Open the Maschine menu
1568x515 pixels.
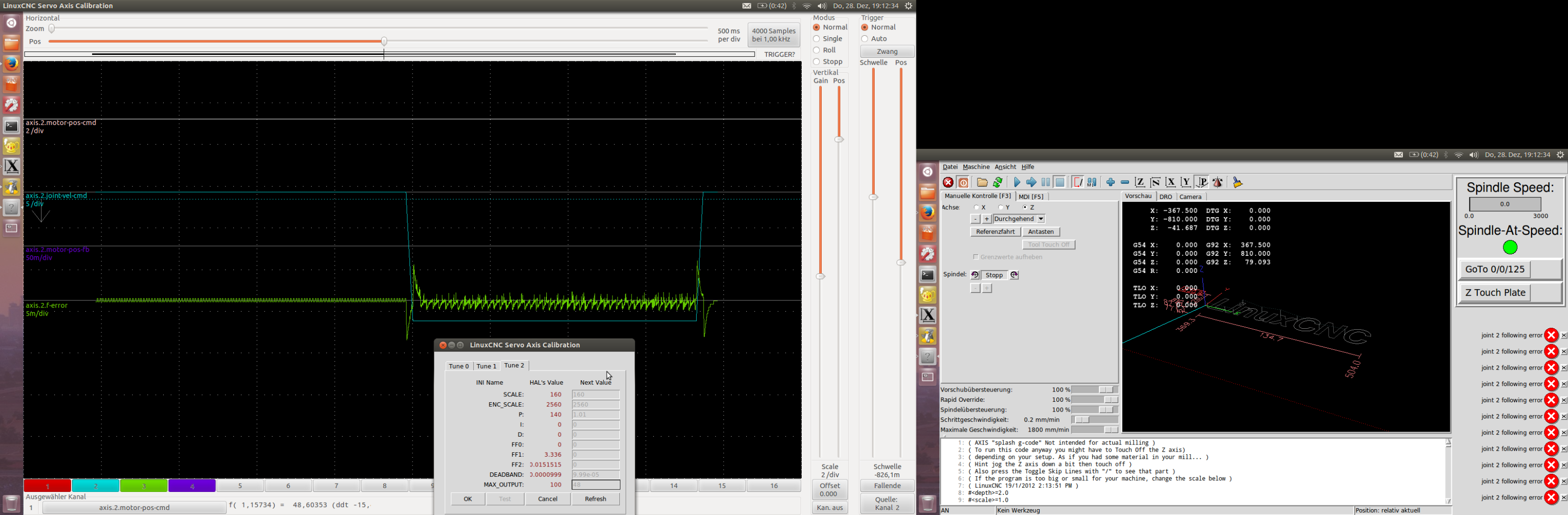(x=977, y=167)
